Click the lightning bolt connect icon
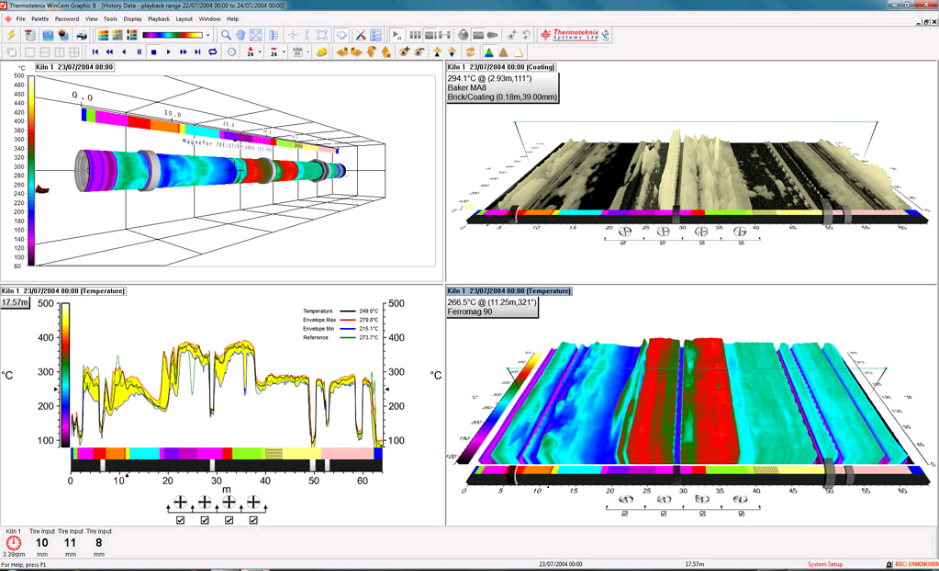This screenshot has width=939, height=571. [x=11, y=35]
